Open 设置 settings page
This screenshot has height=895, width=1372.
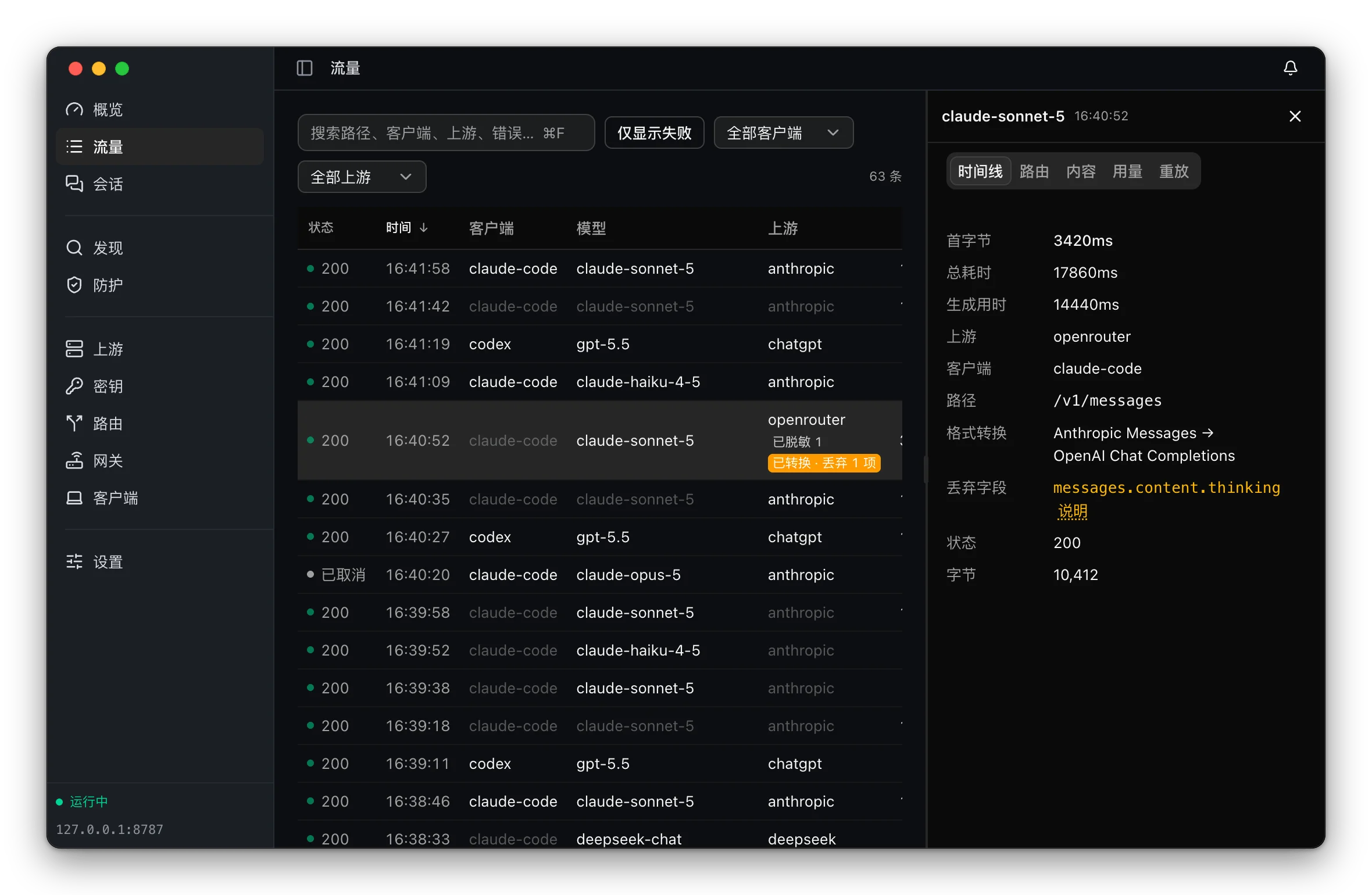(159, 561)
